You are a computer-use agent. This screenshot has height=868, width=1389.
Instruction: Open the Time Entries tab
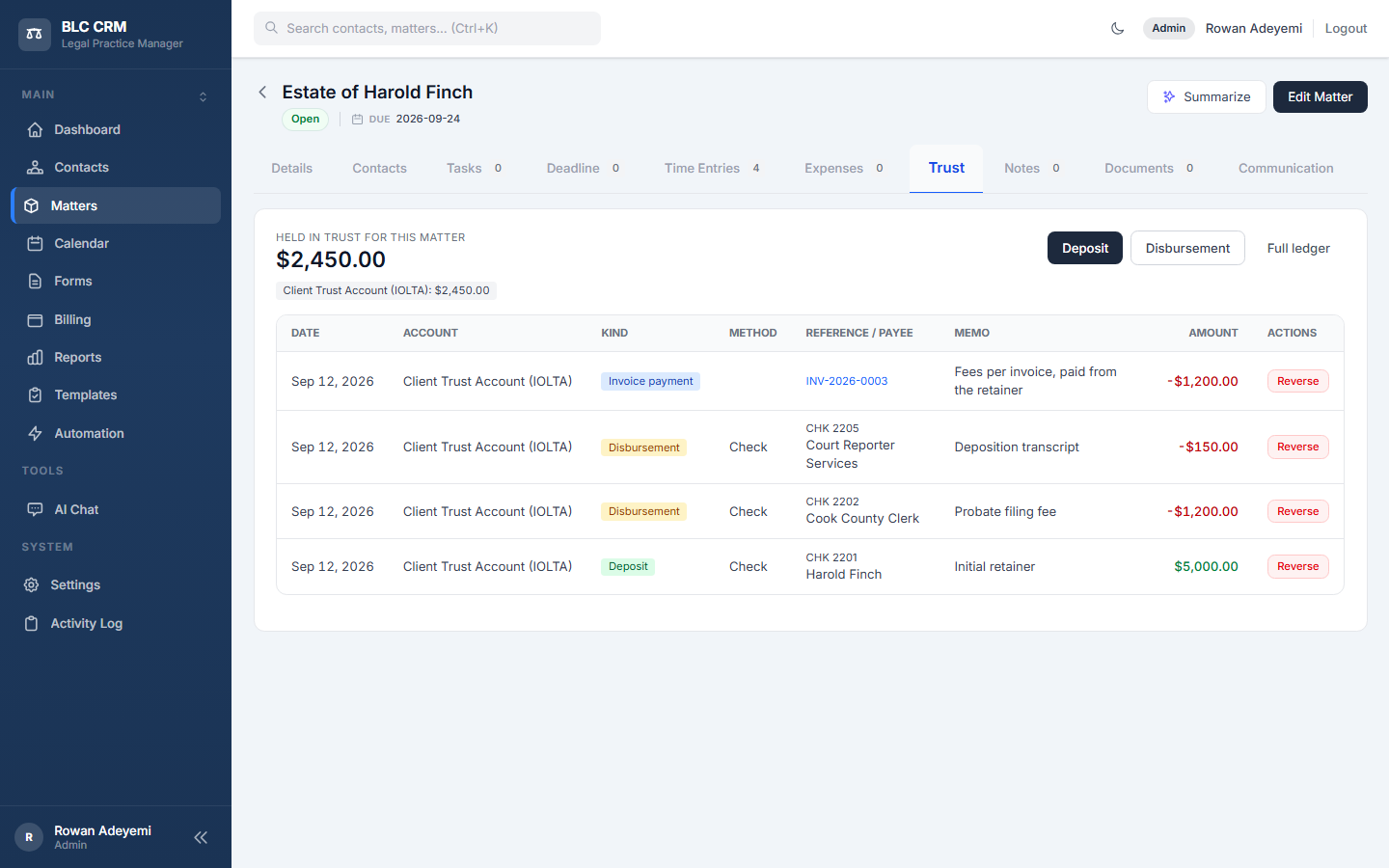click(712, 168)
